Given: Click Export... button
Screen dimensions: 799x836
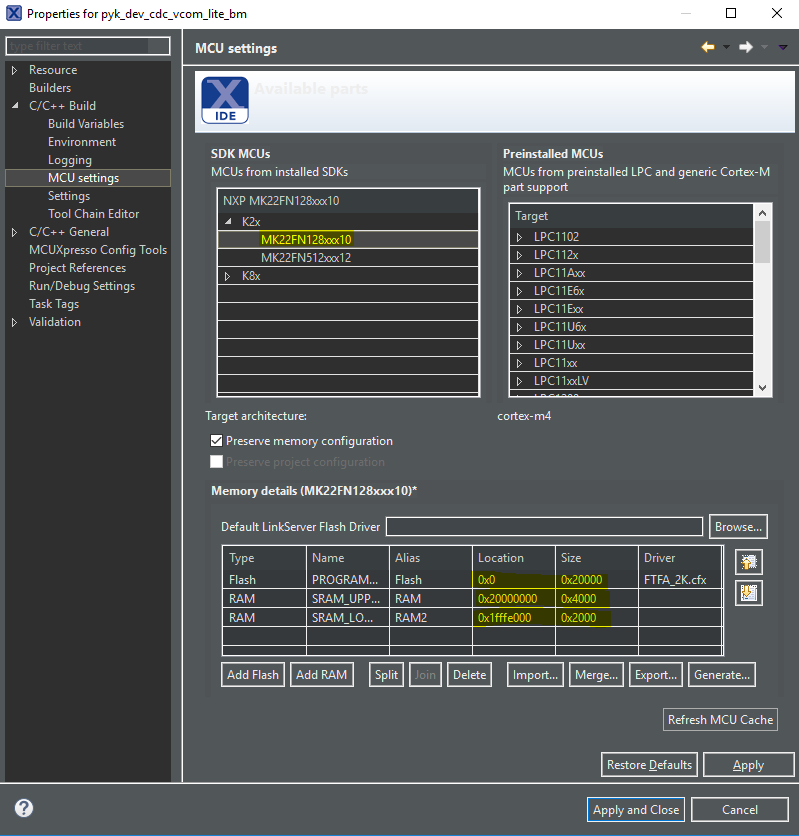Looking at the screenshot, I should [x=656, y=674].
